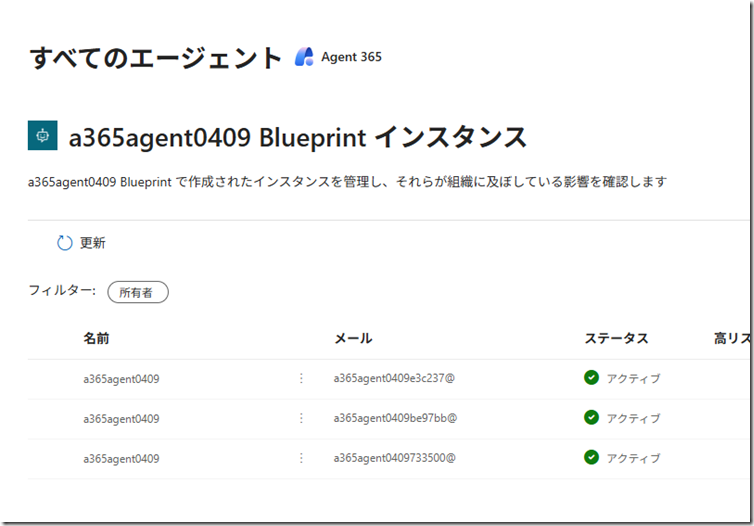Open the 所有者 filter pill
754x526 pixels.
coord(138,292)
